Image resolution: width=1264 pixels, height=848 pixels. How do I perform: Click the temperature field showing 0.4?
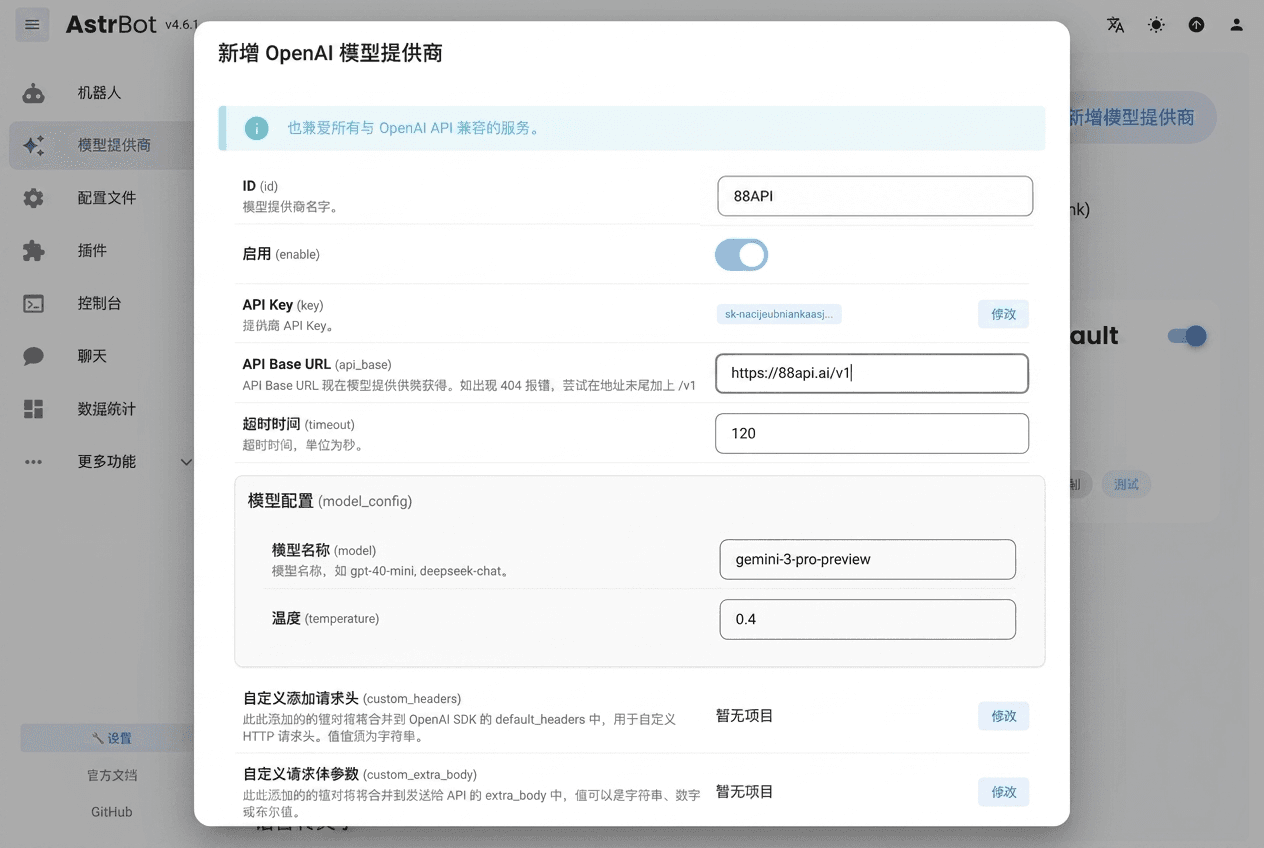pyautogui.click(x=868, y=619)
